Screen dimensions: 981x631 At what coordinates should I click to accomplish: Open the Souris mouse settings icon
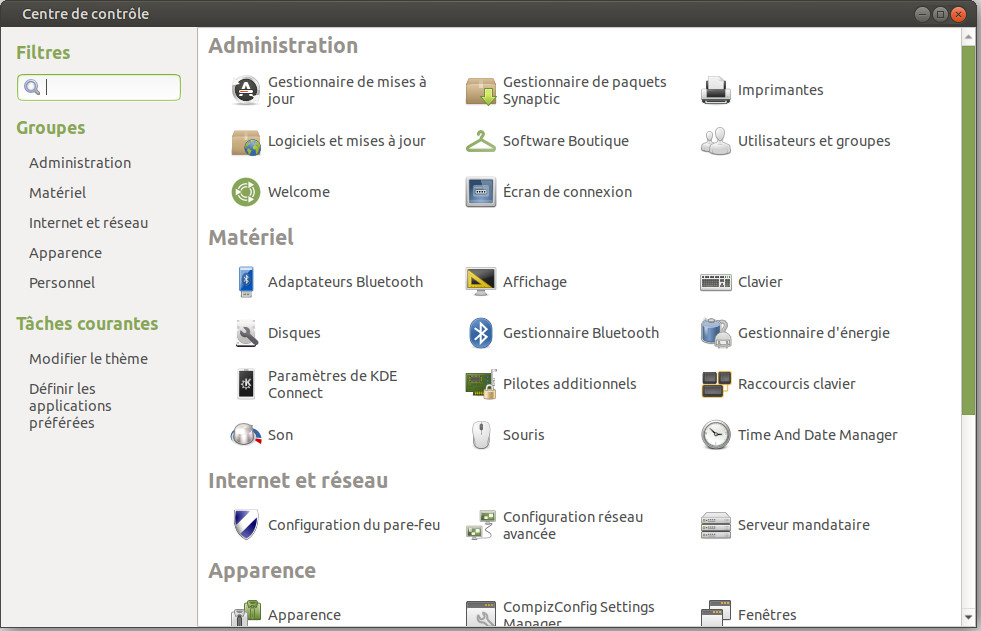(x=480, y=435)
